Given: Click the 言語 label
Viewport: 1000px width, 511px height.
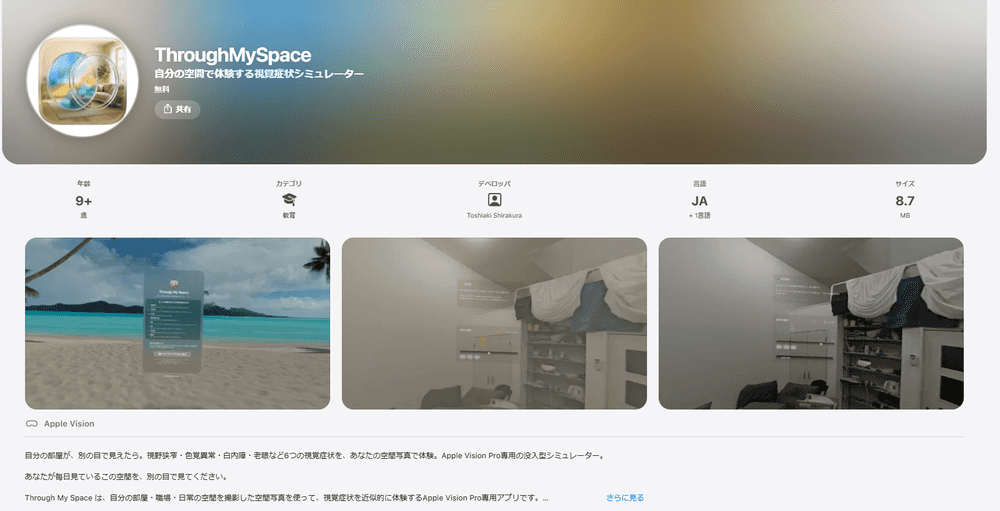Looking at the screenshot, I should pos(700,184).
